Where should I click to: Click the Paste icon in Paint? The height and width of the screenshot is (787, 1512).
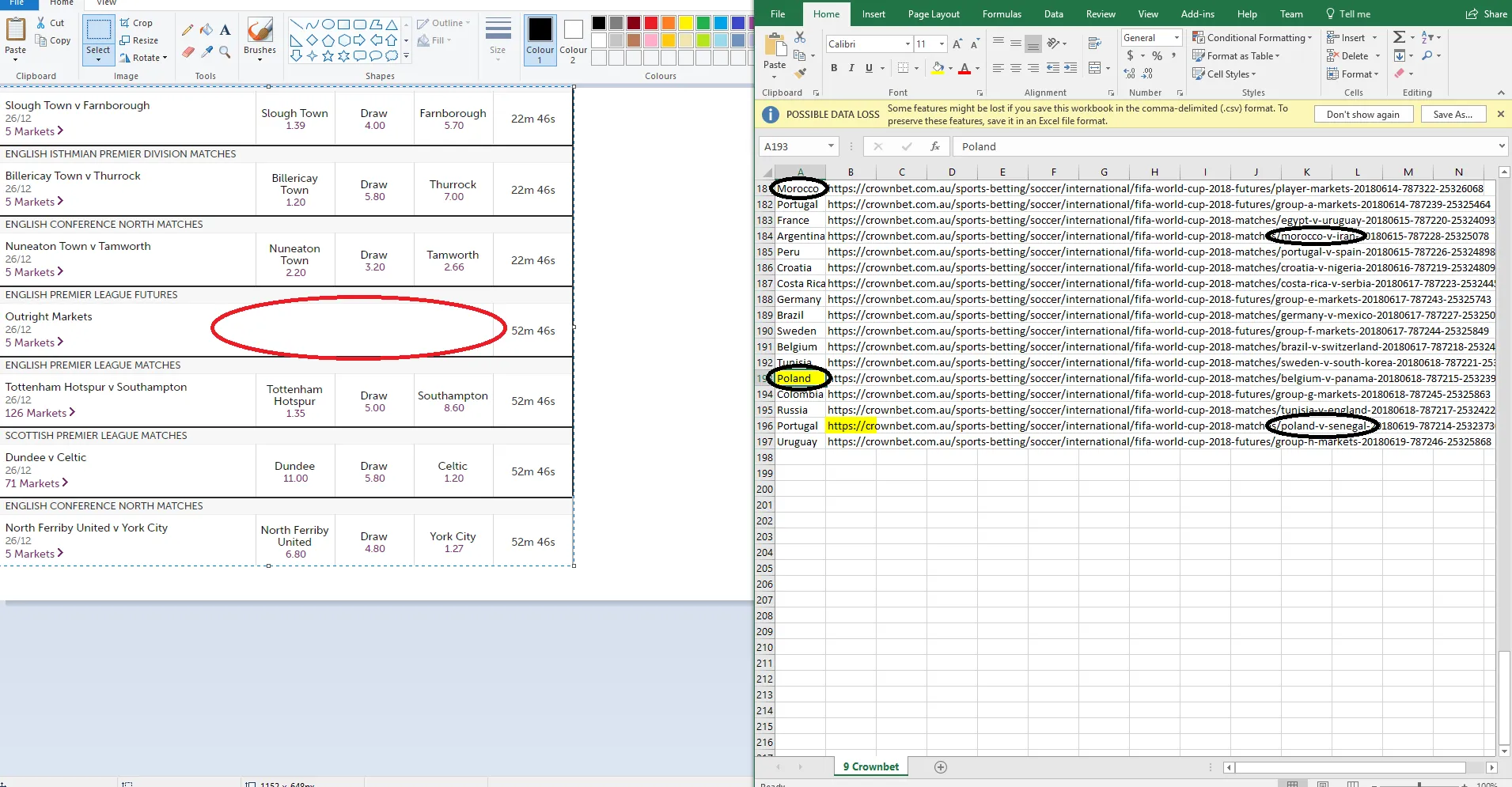[x=16, y=30]
